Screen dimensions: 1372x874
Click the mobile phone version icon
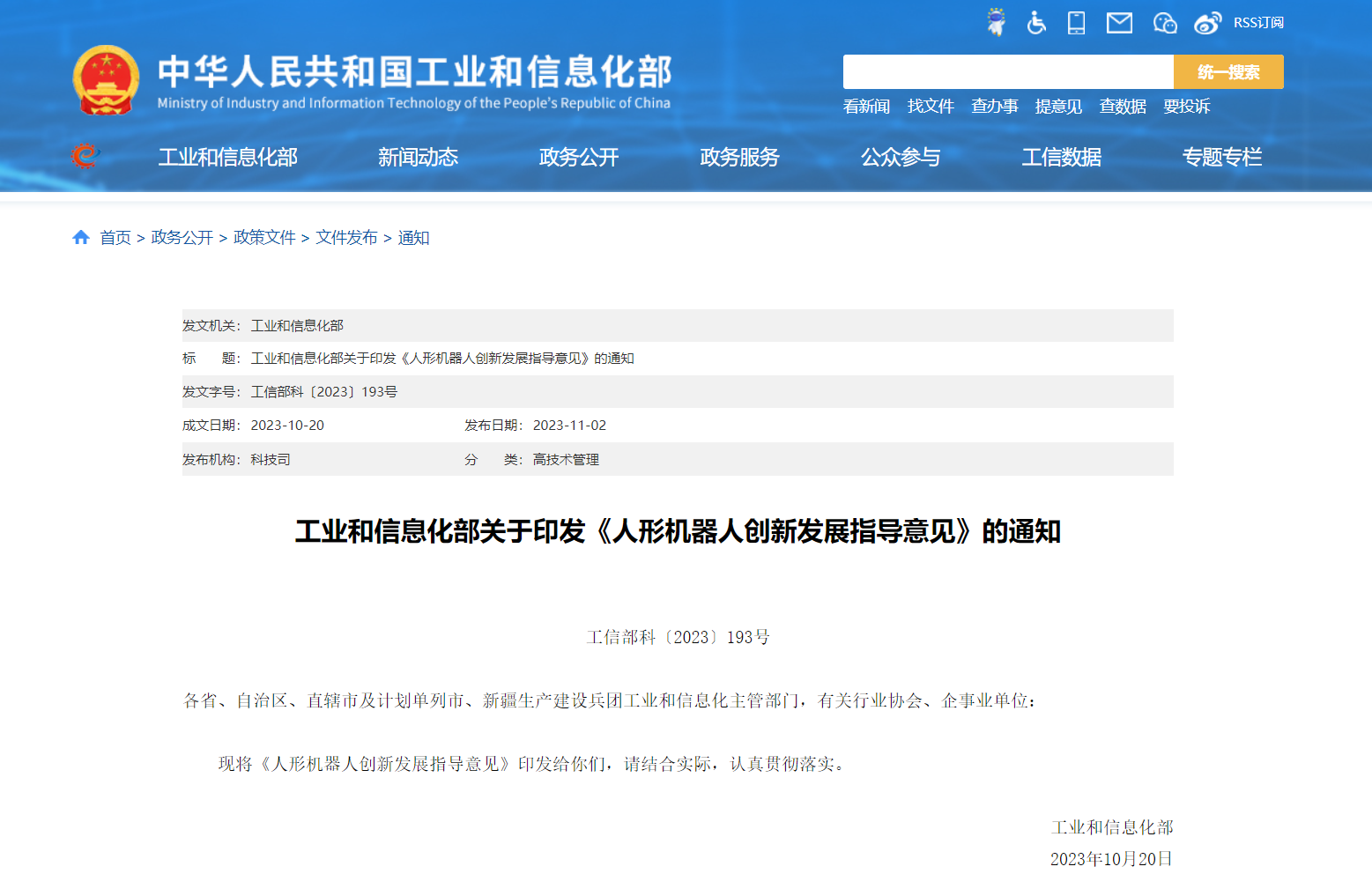(x=1076, y=23)
